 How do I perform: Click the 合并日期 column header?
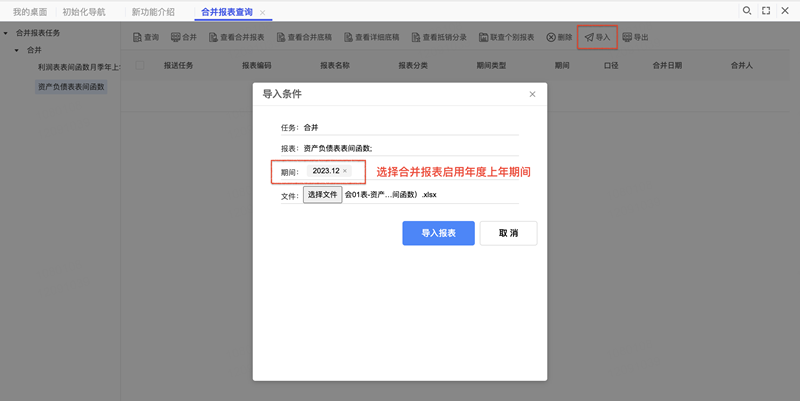coord(667,65)
